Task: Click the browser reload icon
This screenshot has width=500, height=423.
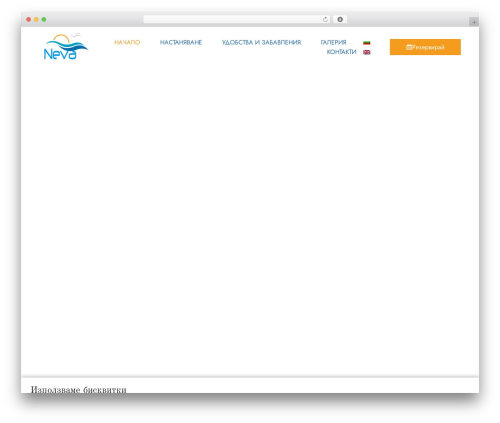Action: click(x=325, y=19)
